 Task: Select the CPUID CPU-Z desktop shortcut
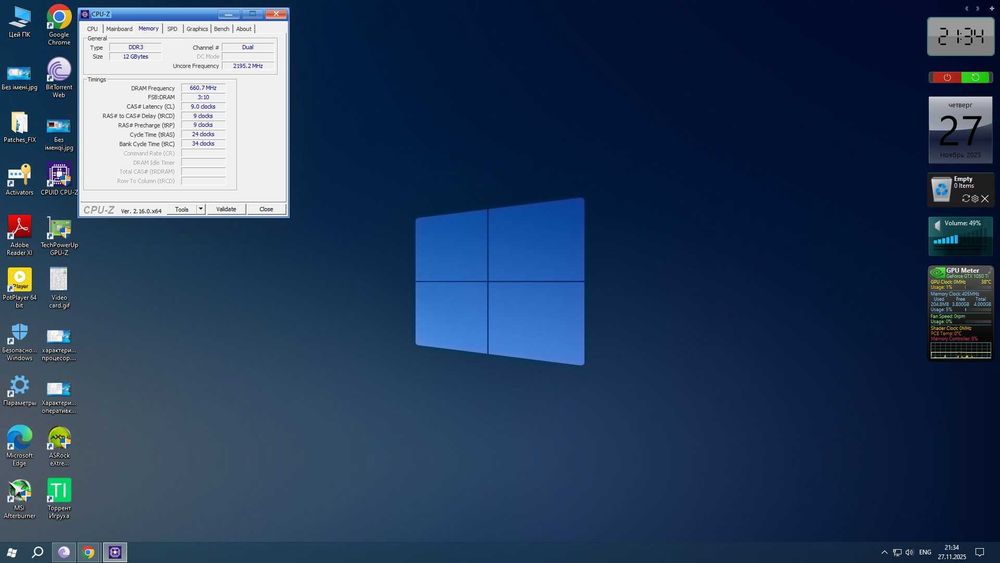pyautogui.click(x=59, y=180)
